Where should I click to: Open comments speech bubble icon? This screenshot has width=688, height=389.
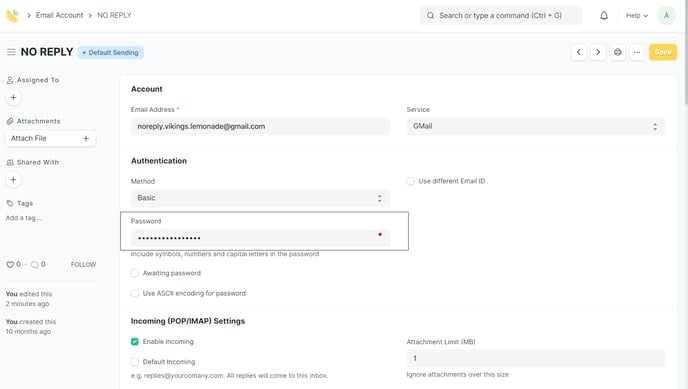point(35,264)
